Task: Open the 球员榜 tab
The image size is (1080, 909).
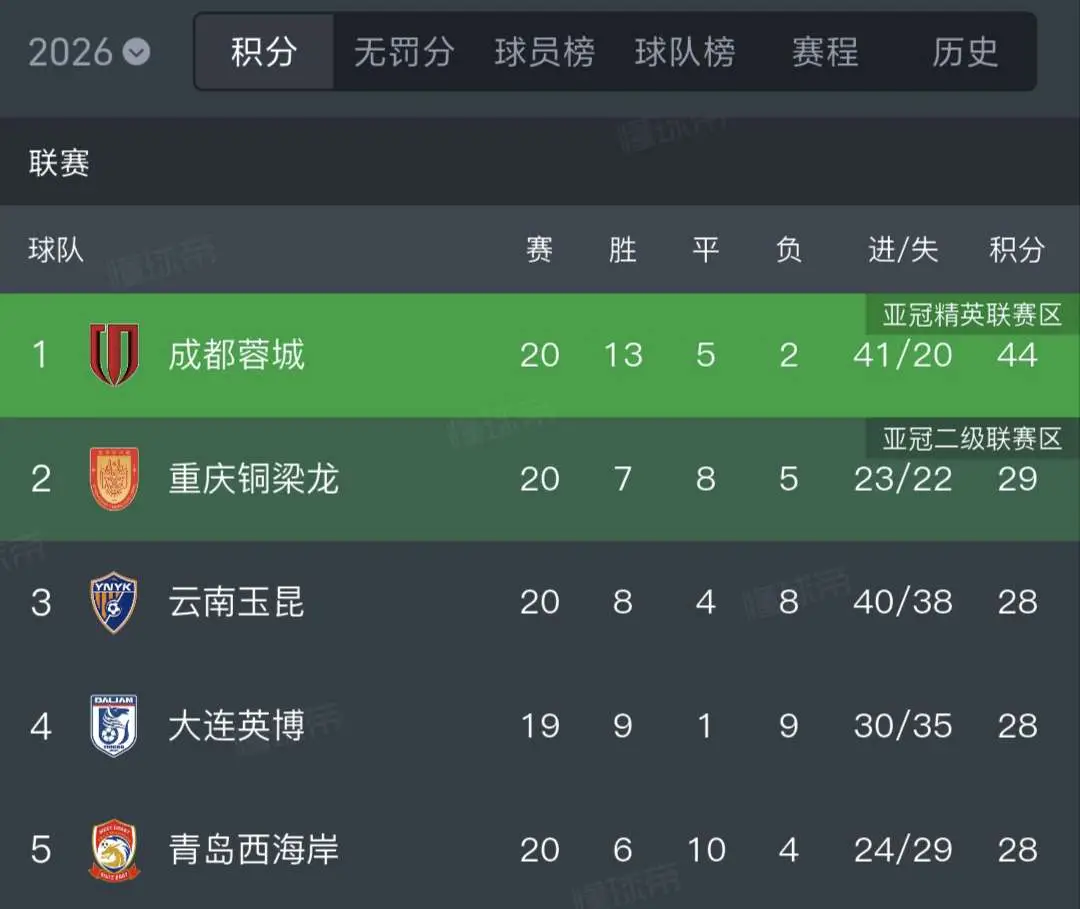Action: (x=544, y=52)
